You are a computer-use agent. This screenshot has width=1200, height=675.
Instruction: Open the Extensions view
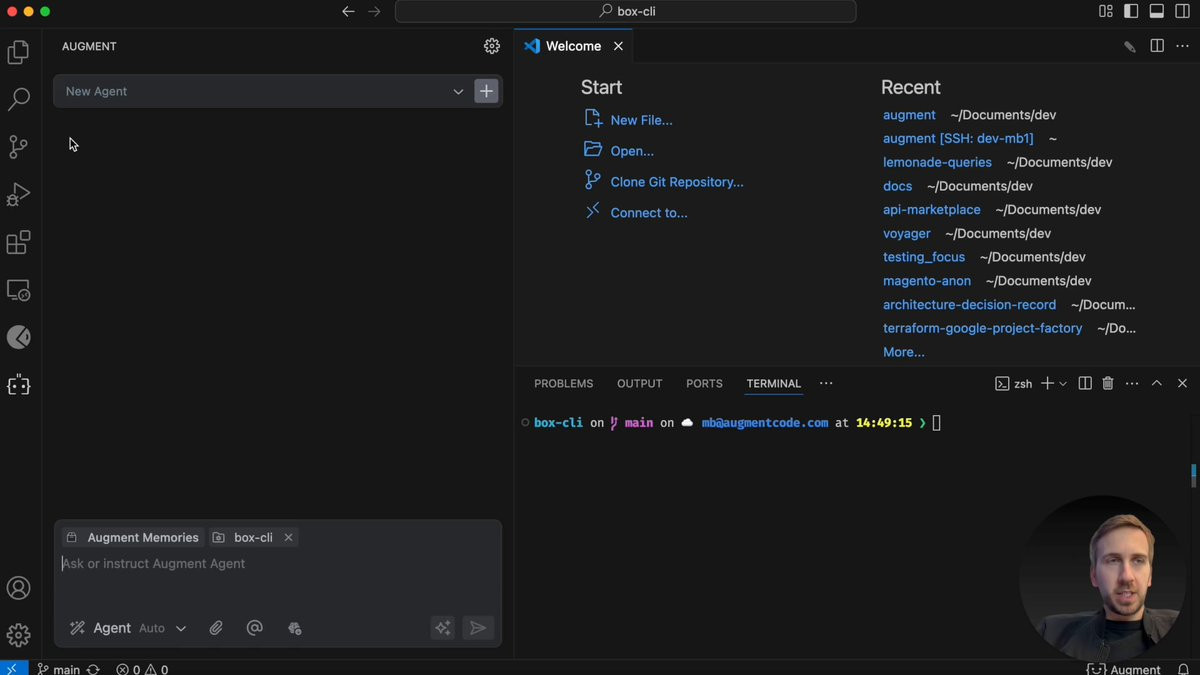point(18,242)
